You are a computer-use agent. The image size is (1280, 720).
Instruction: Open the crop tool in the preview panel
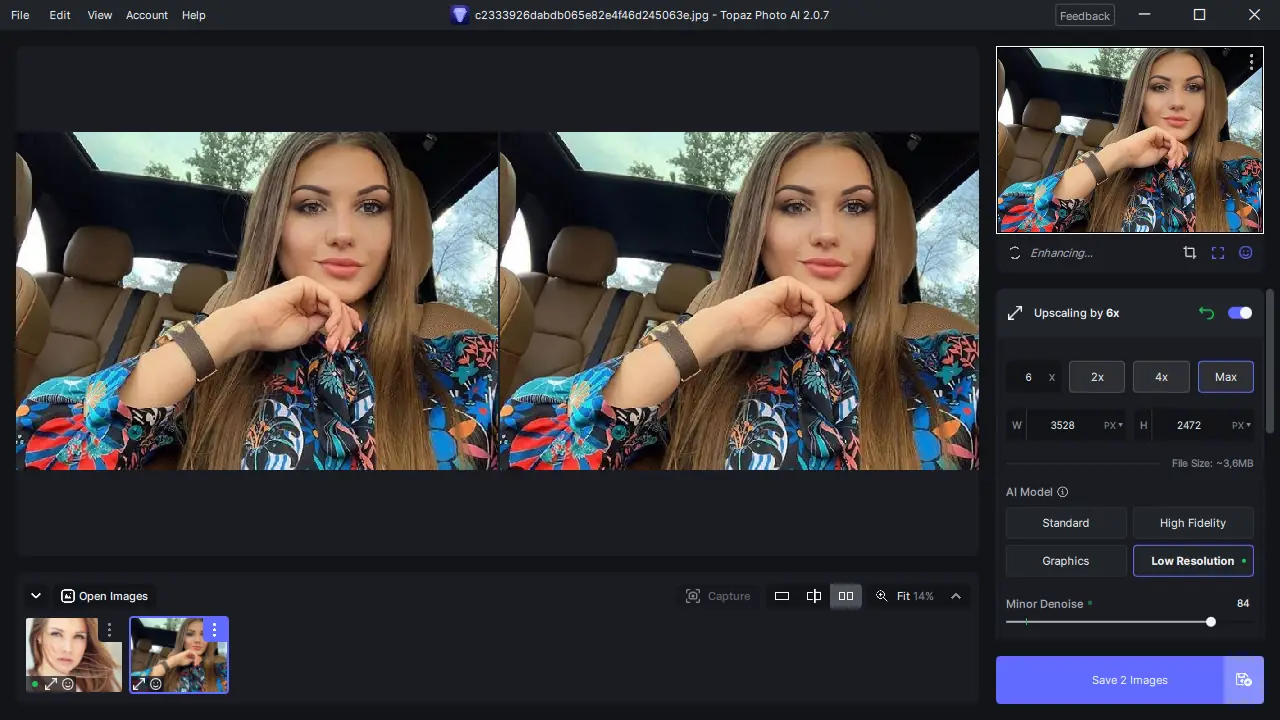[1189, 253]
